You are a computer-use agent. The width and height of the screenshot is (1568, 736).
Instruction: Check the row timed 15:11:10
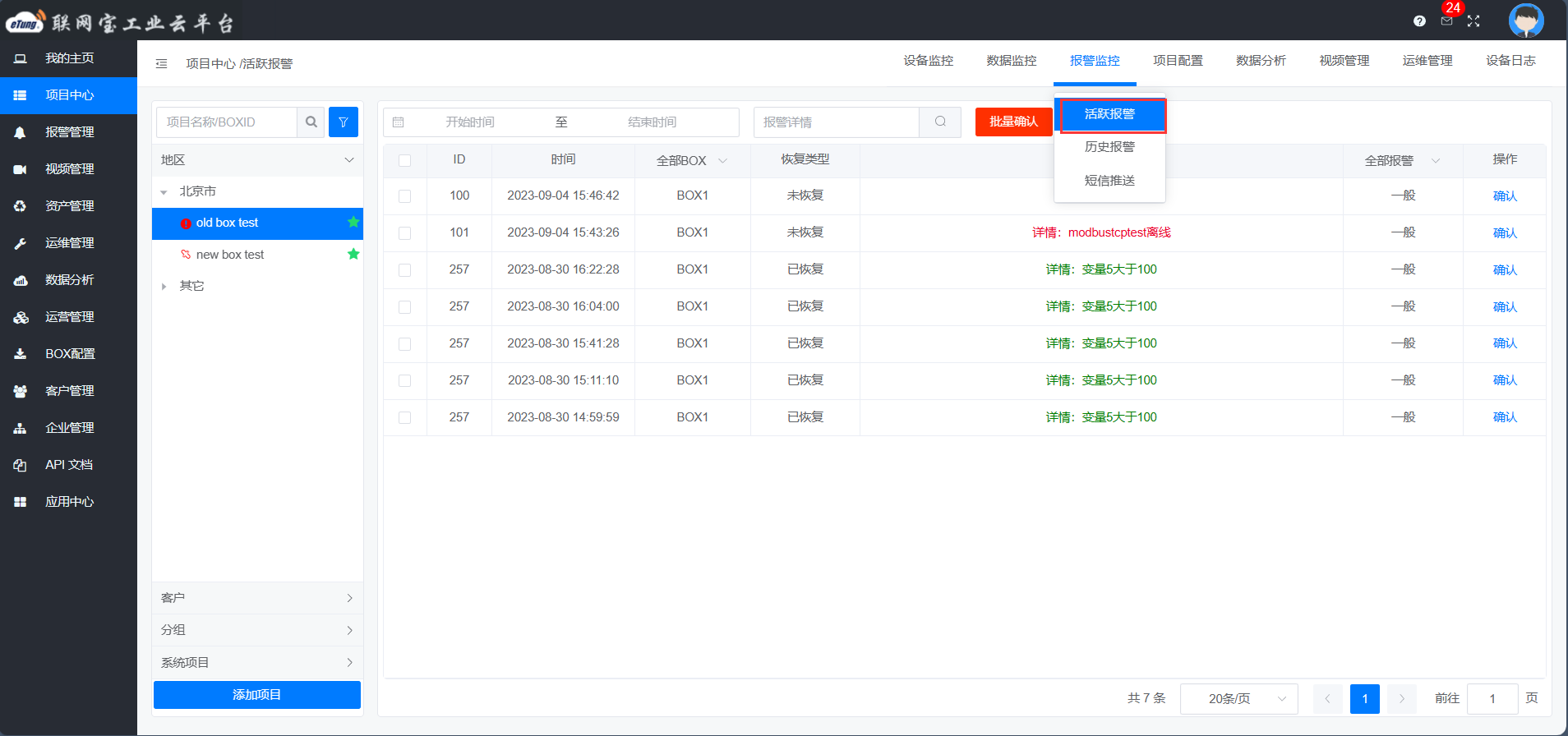pyautogui.click(x=404, y=381)
